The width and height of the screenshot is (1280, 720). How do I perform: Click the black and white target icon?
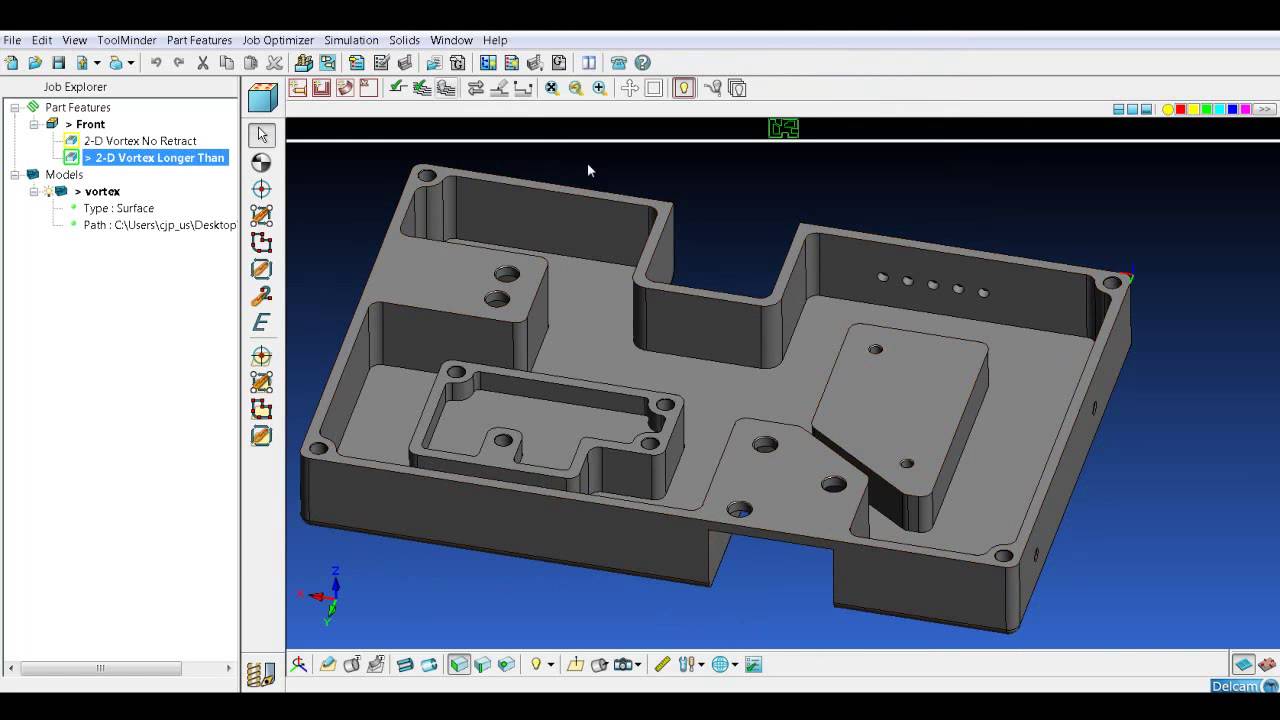pos(261,162)
